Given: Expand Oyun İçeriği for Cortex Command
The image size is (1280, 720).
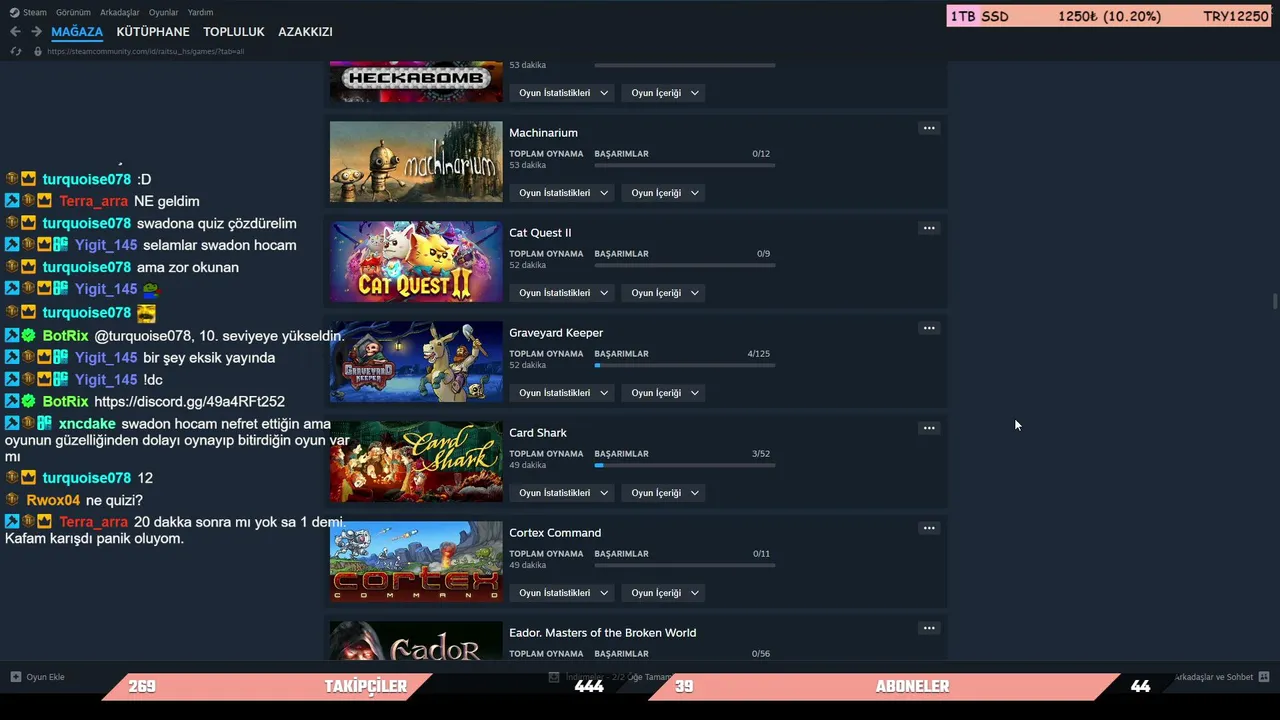Looking at the screenshot, I should 664,593.
